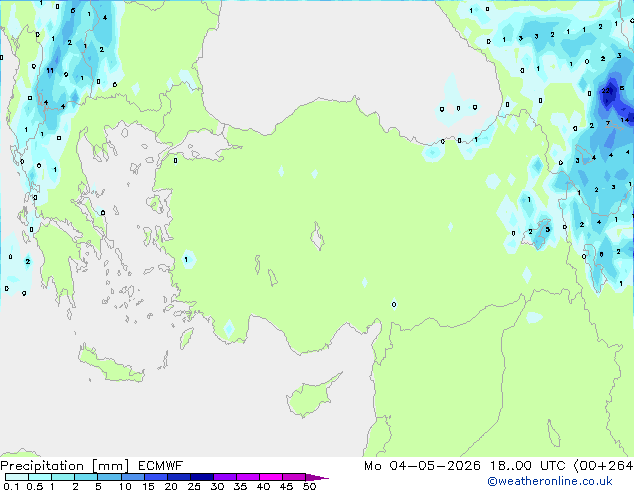Viewport: 634px width, 490px height.
Task: Click the lightest 0.1–0.5 mm legend swatch
Action: (17, 477)
